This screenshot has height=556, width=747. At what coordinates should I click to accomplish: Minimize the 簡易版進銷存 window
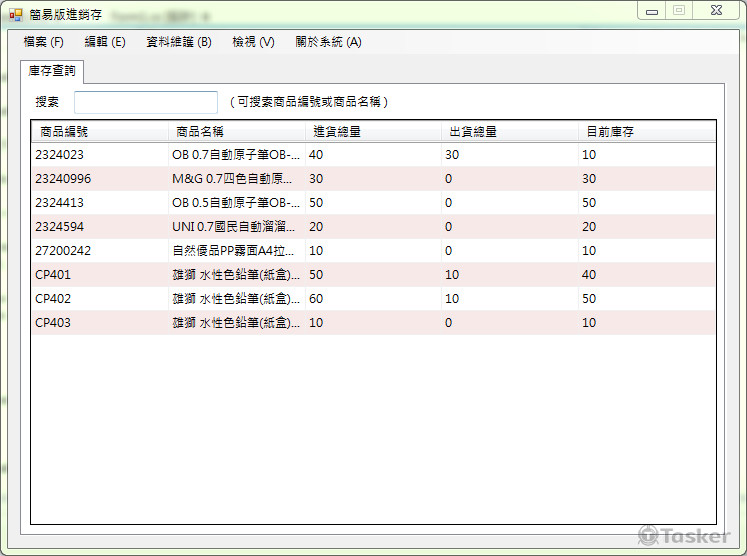pos(653,10)
